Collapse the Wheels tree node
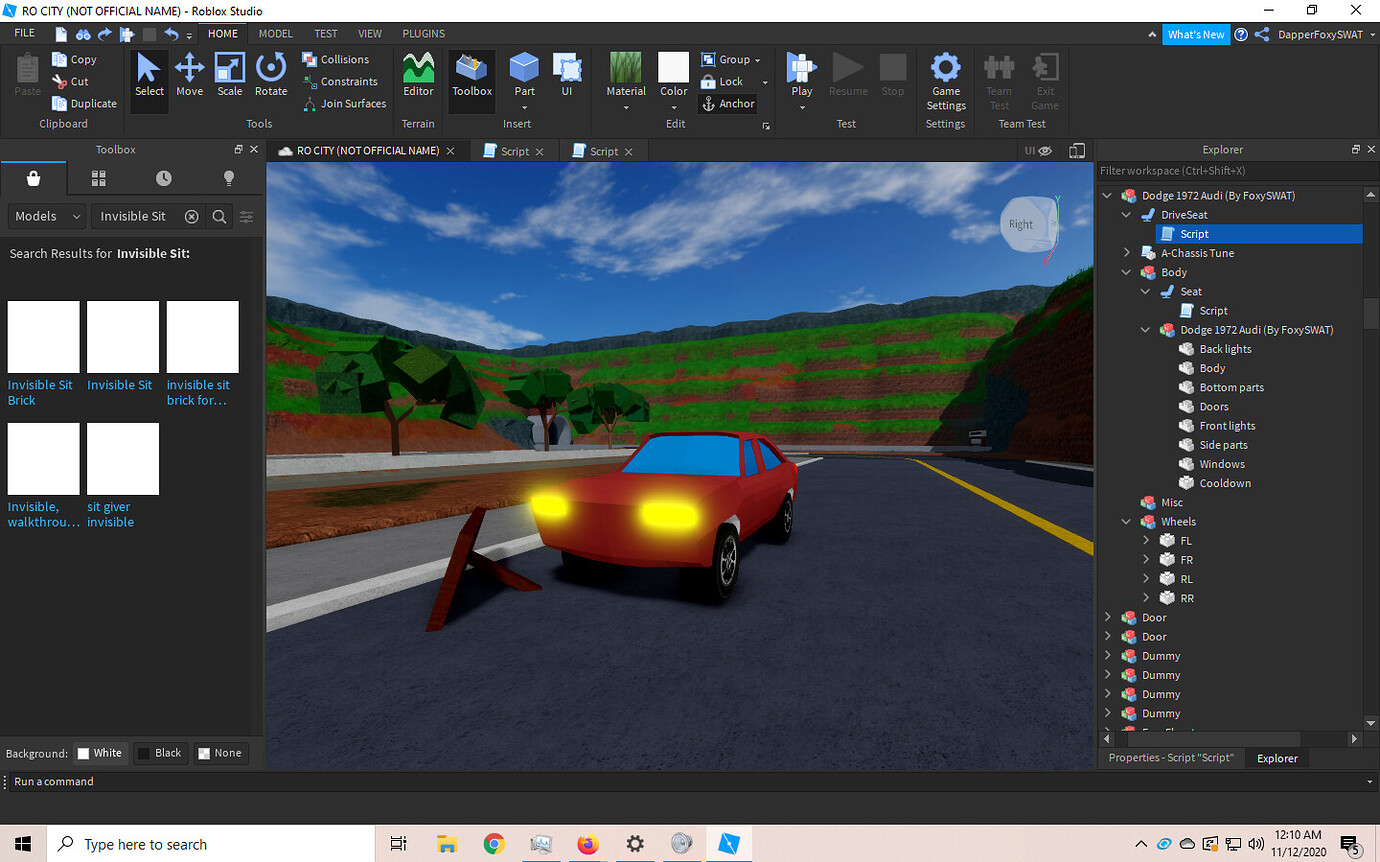The width and height of the screenshot is (1380, 862). (1127, 522)
